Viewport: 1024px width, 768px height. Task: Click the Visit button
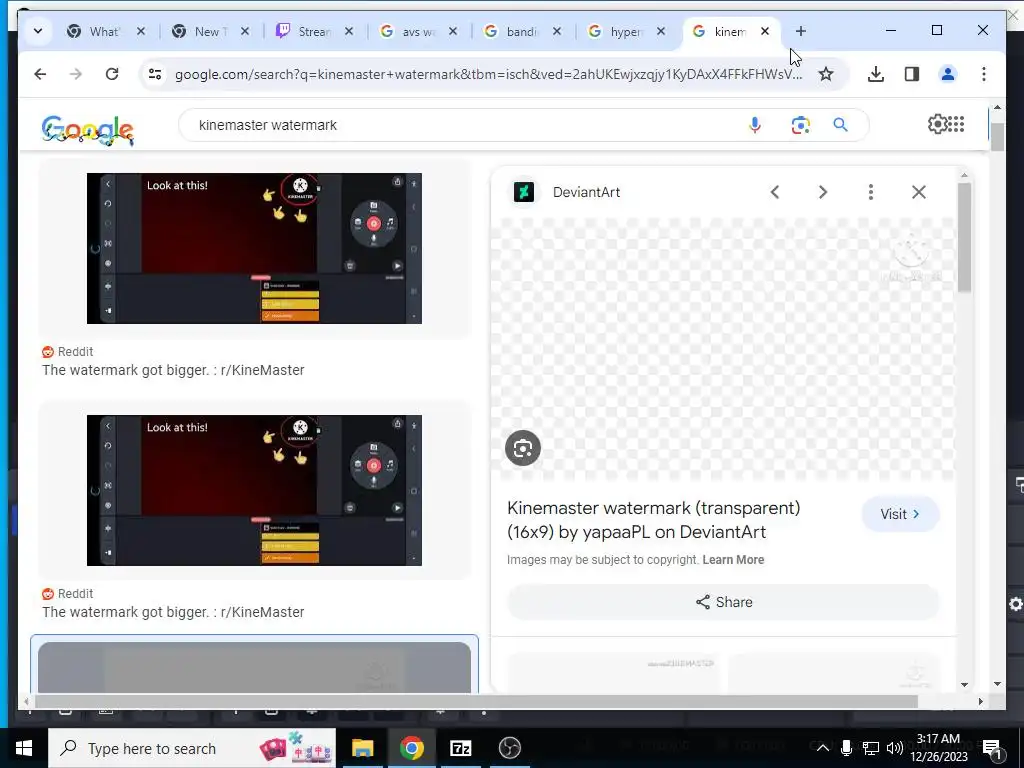click(900, 514)
